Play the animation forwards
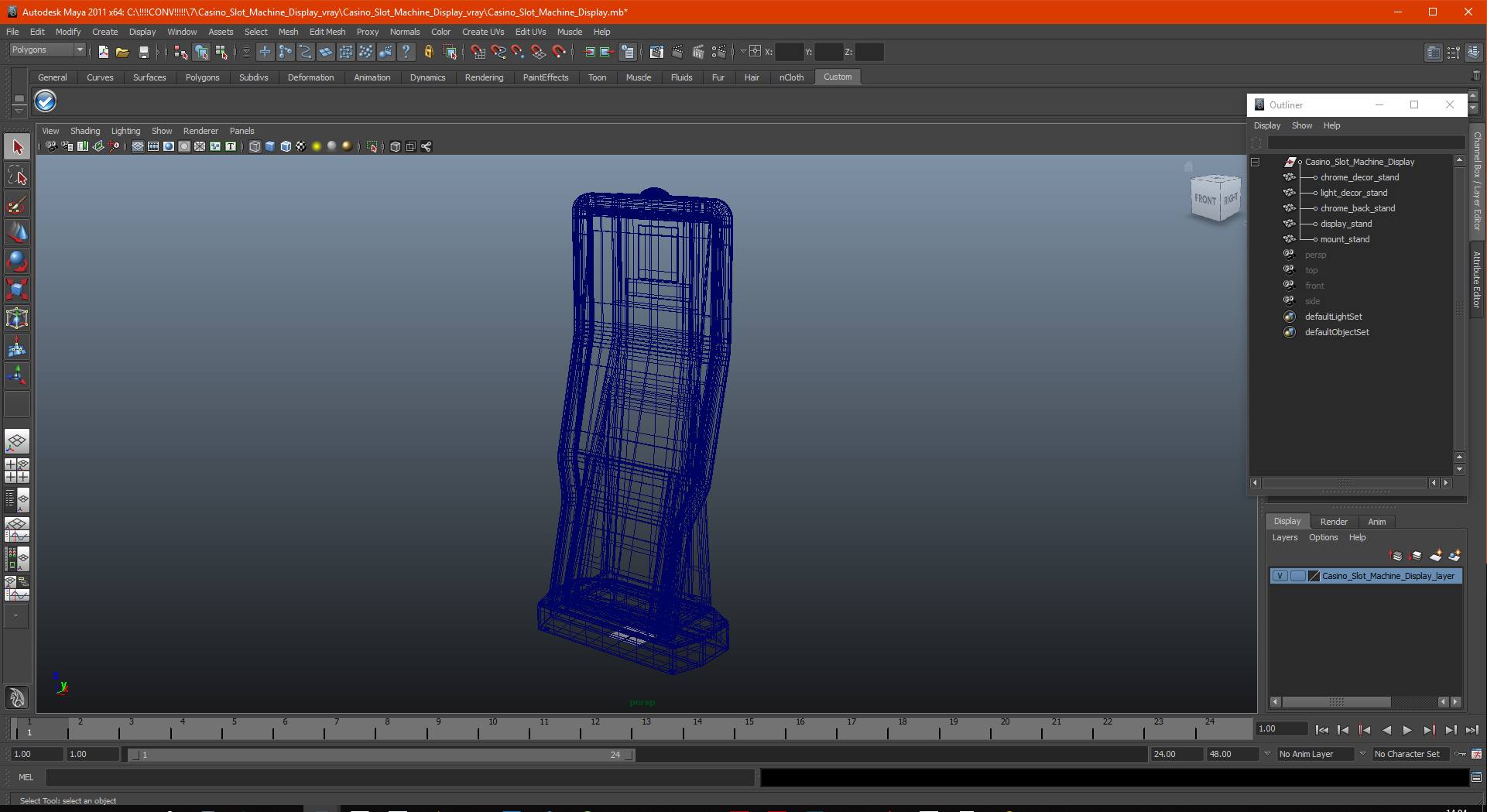The width and height of the screenshot is (1487, 812). coord(1407,730)
